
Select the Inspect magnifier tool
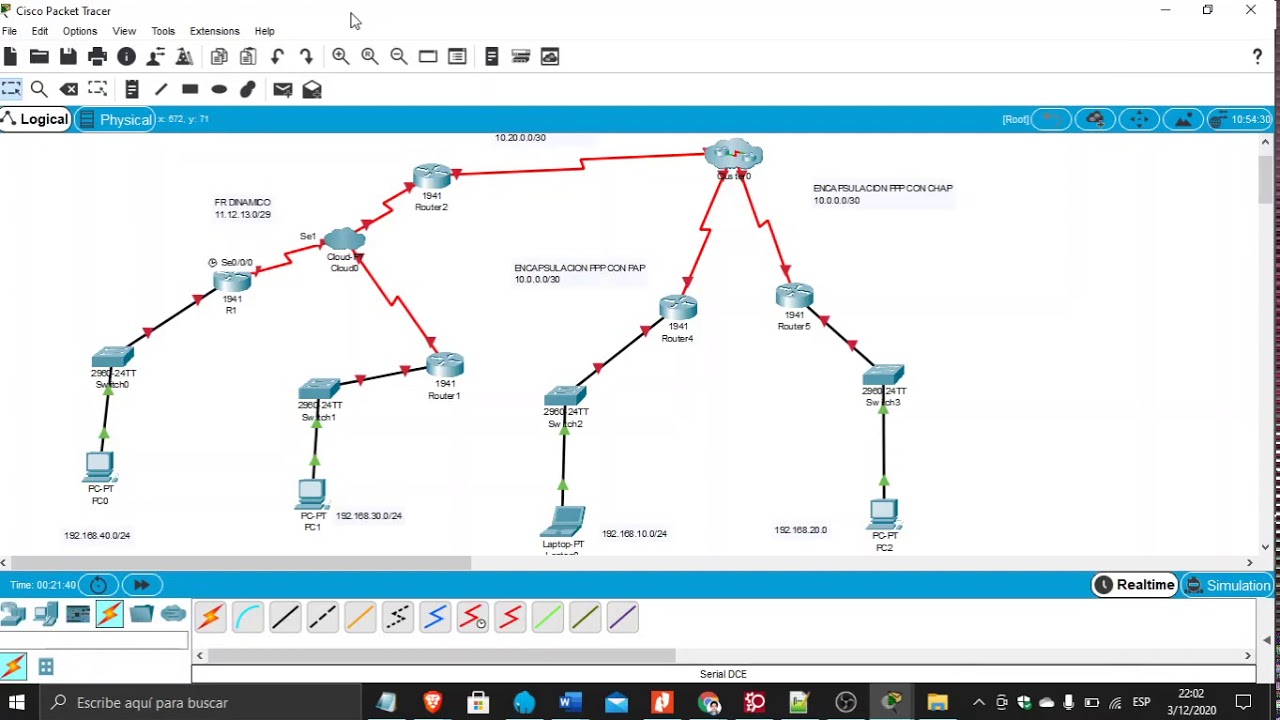point(39,89)
